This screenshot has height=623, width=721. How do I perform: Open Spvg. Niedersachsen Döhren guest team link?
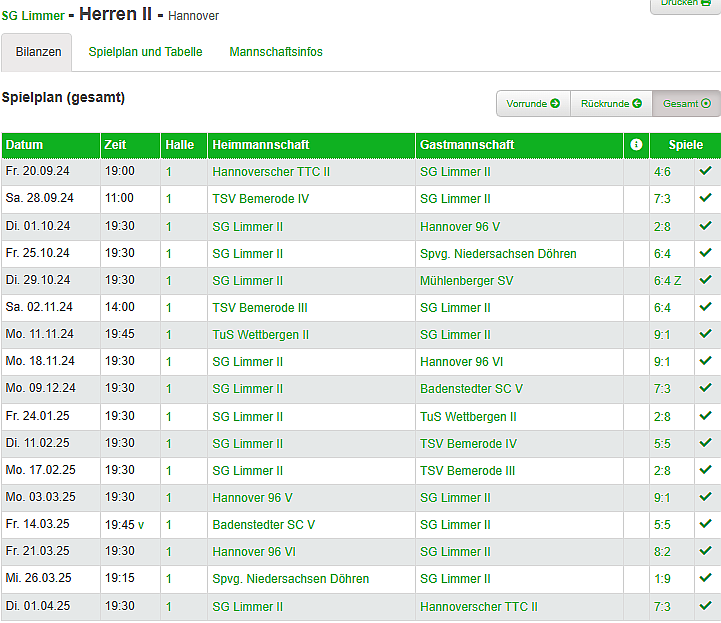click(497, 254)
